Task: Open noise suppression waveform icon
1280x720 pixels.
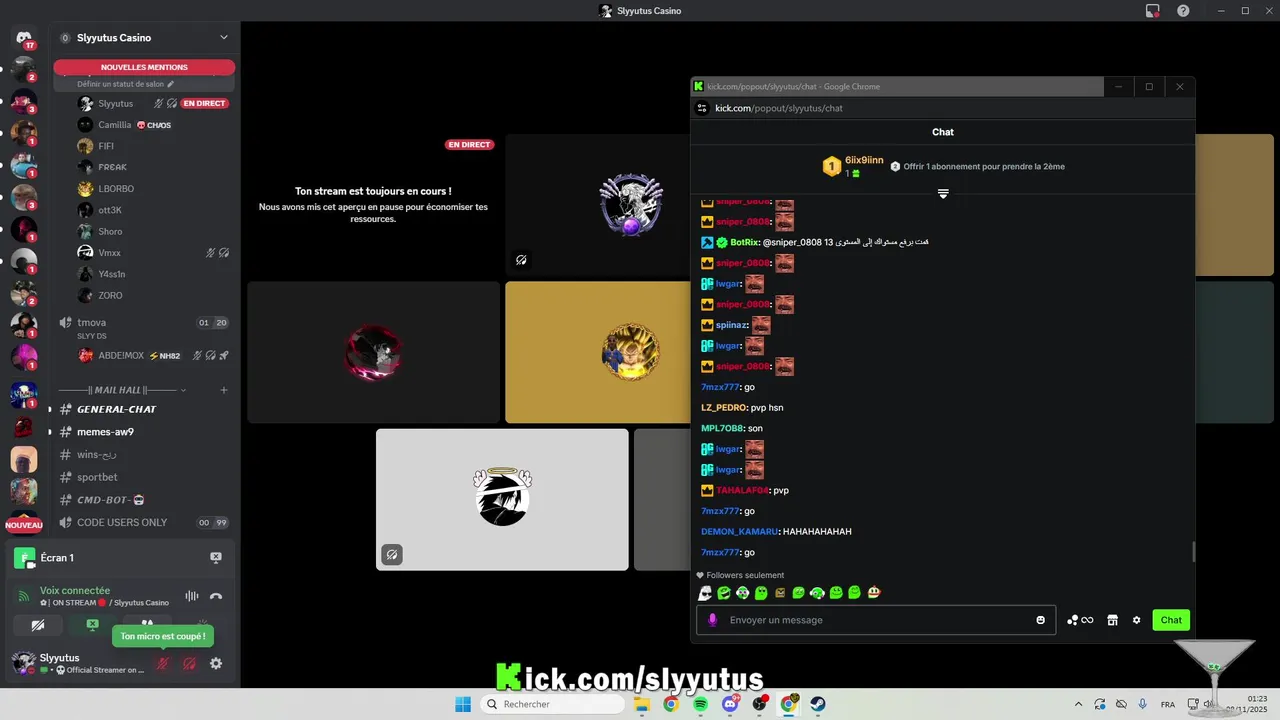Action: (x=191, y=596)
